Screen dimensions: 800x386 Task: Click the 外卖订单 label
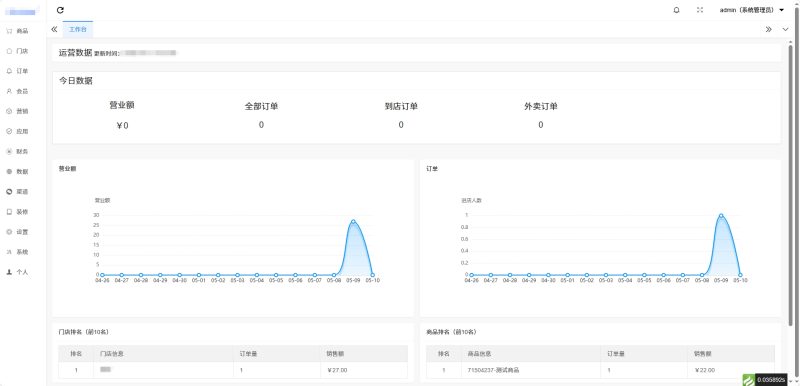tap(541, 107)
